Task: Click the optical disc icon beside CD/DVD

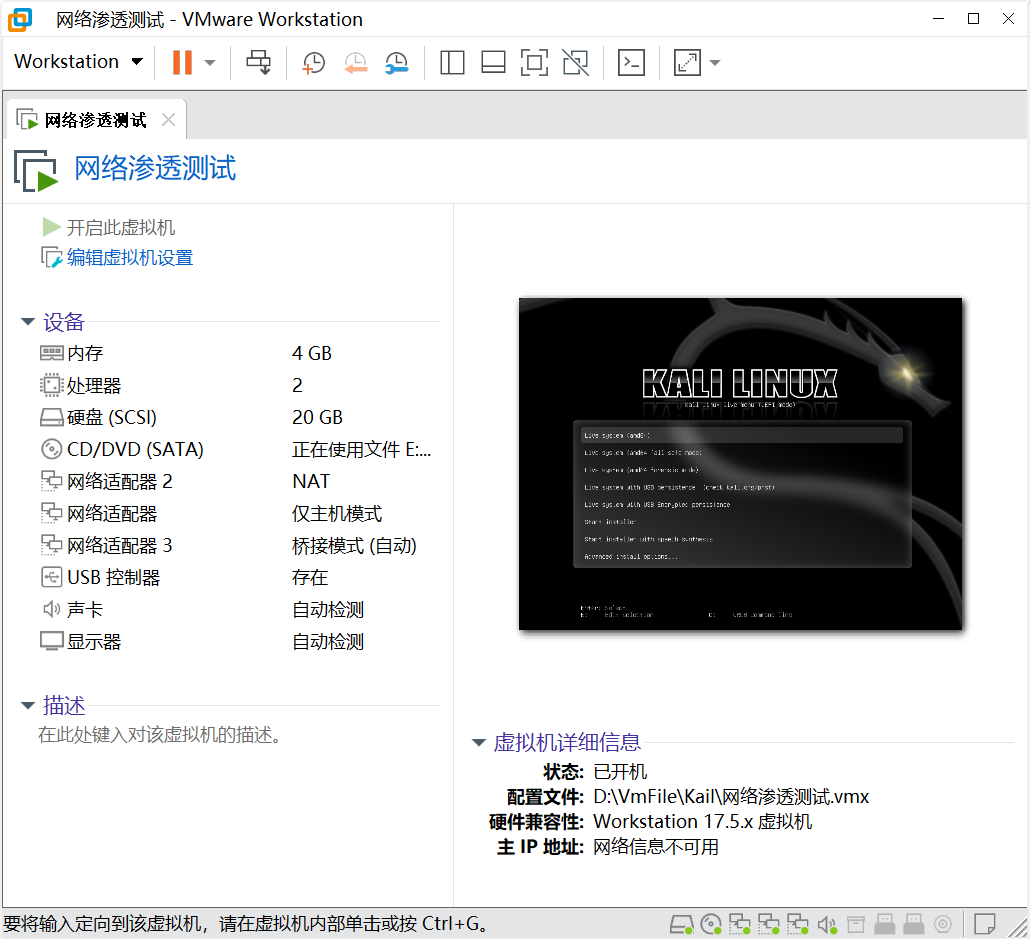Action: 51,449
